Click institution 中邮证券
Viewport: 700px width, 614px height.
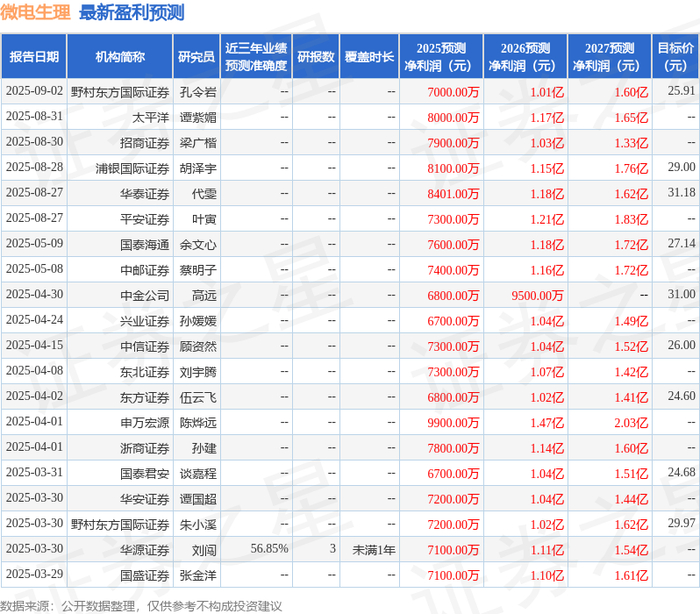tap(144, 271)
